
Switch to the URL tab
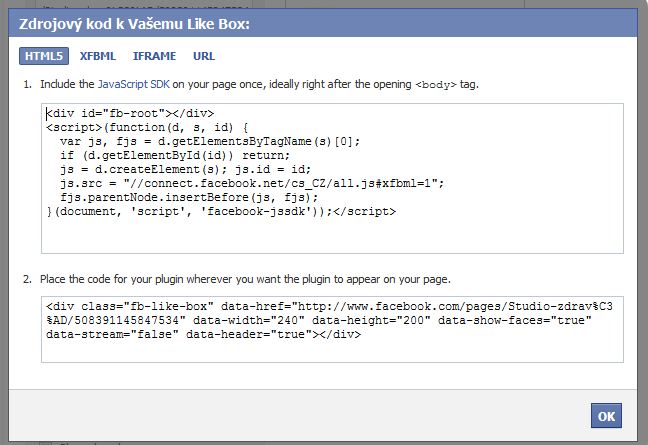pyautogui.click(x=204, y=56)
